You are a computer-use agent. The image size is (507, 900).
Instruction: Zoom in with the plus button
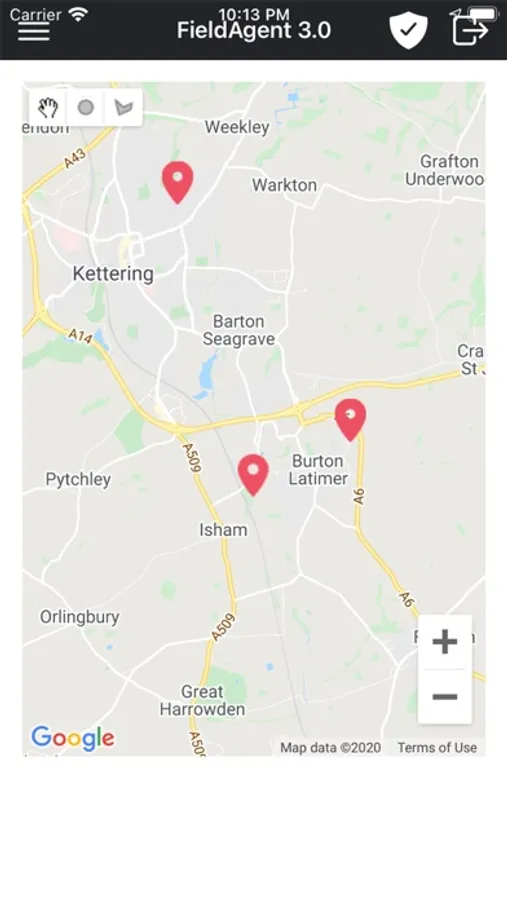445,642
